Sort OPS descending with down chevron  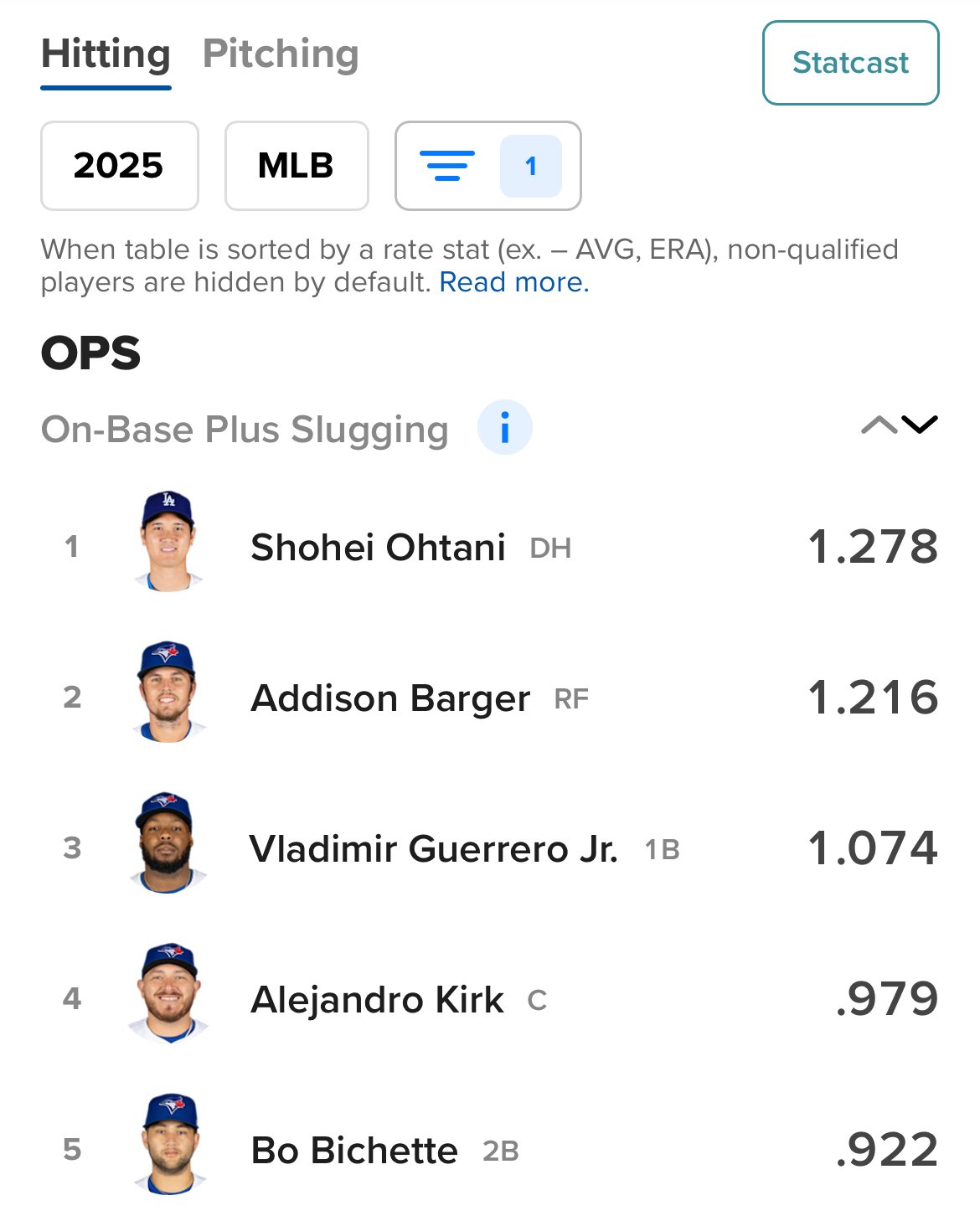(x=920, y=425)
